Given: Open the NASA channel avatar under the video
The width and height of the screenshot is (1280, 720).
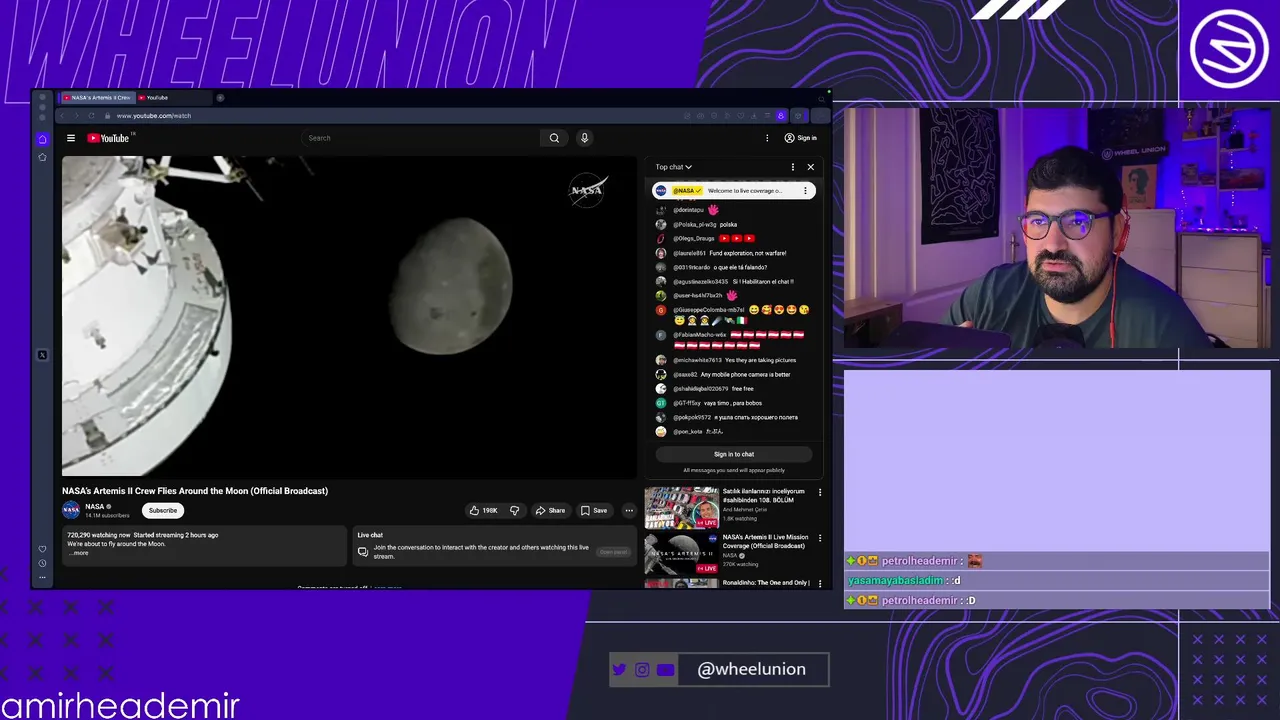Looking at the screenshot, I should pyautogui.click(x=71, y=510).
